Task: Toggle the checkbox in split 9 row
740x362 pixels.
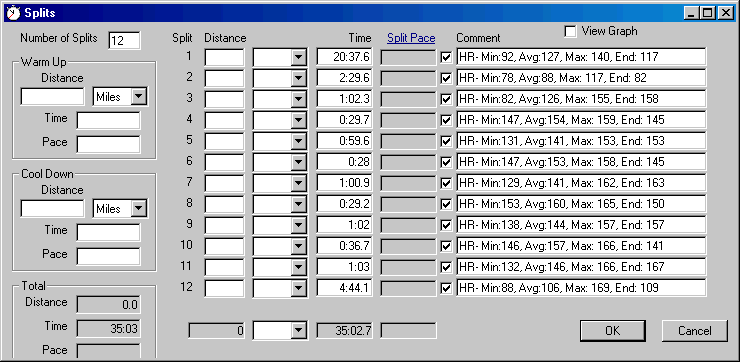Action: click(446, 225)
